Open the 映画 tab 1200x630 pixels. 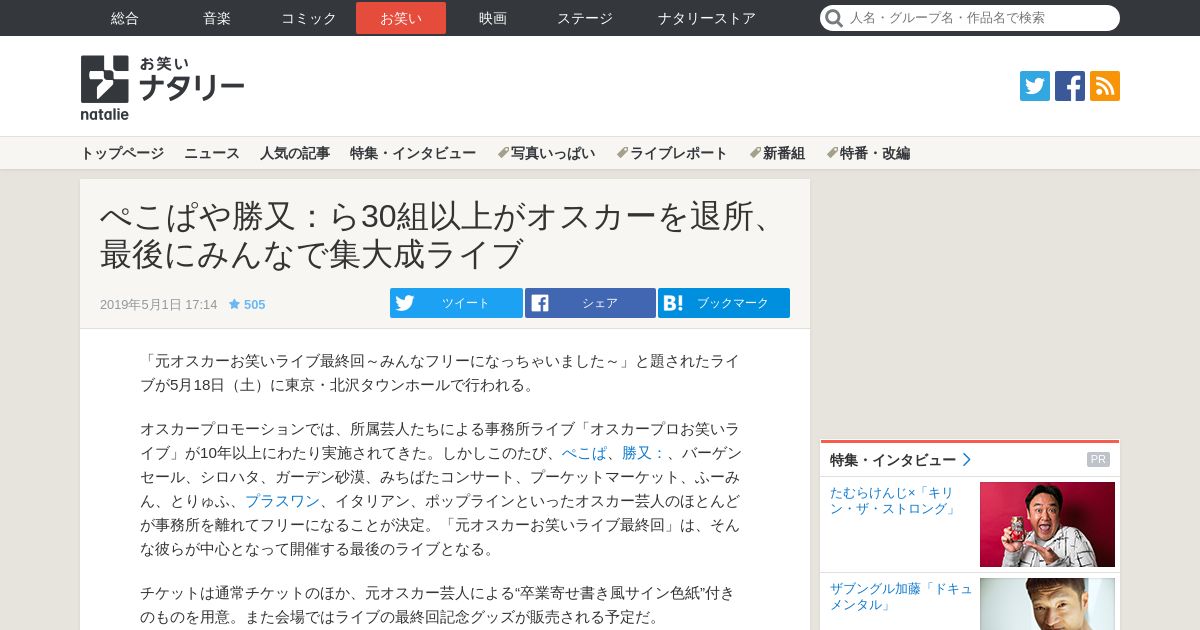pyautogui.click(x=493, y=18)
